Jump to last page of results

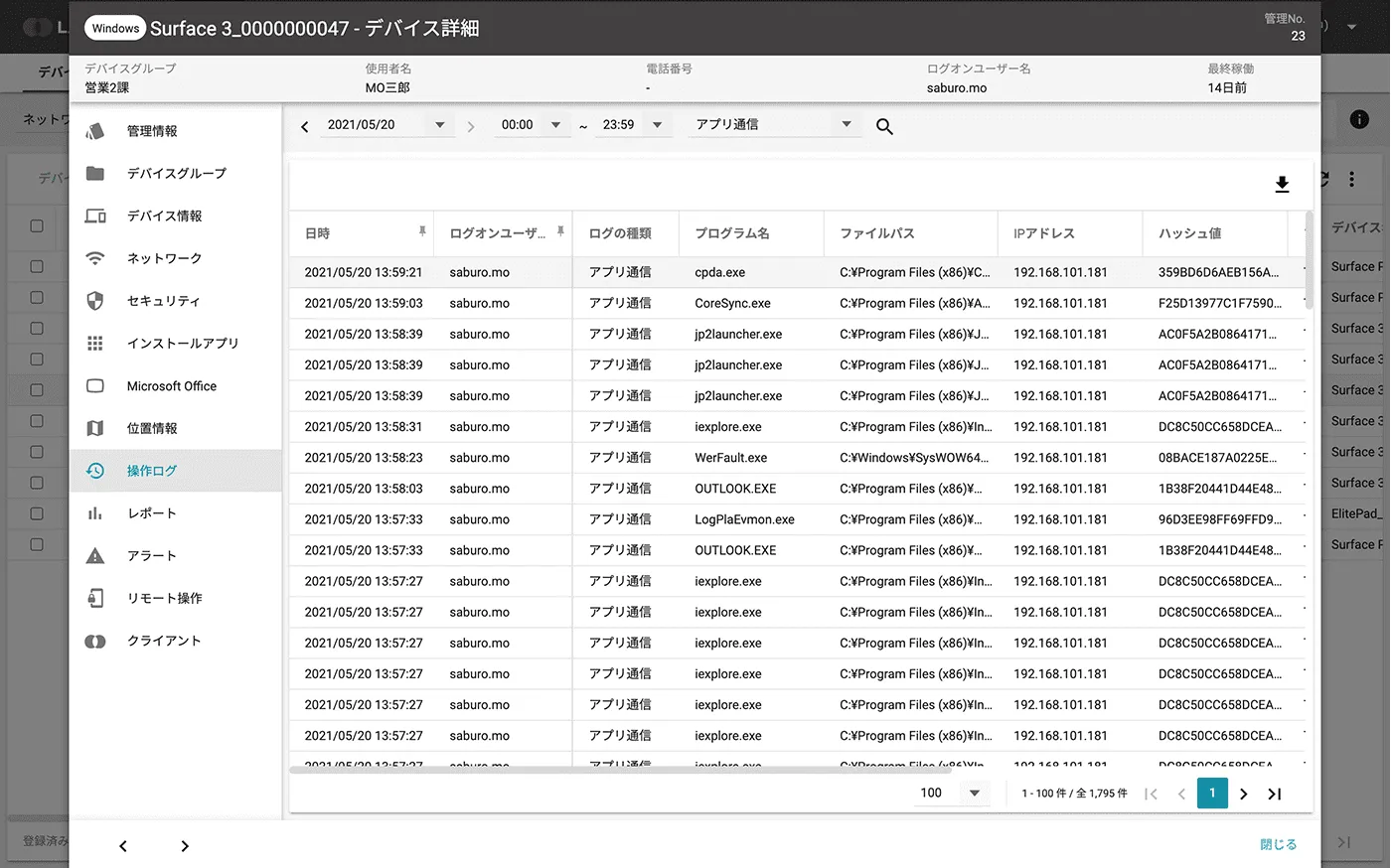pyautogui.click(x=1275, y=794)
